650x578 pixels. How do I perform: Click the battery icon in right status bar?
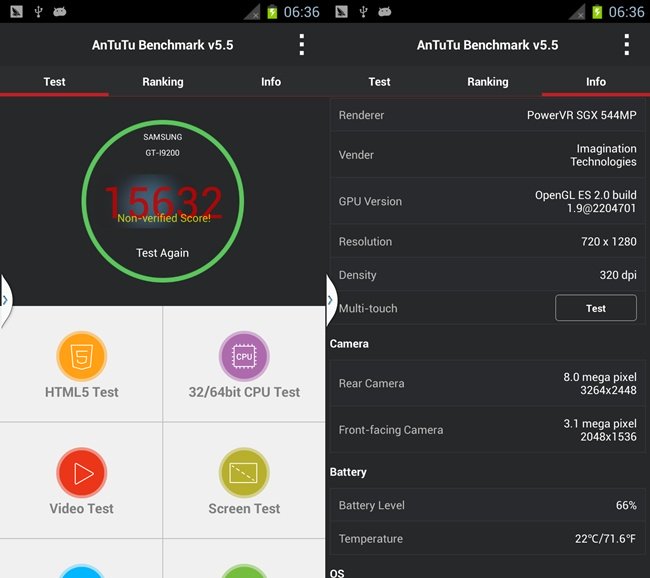tap(597, 12)
